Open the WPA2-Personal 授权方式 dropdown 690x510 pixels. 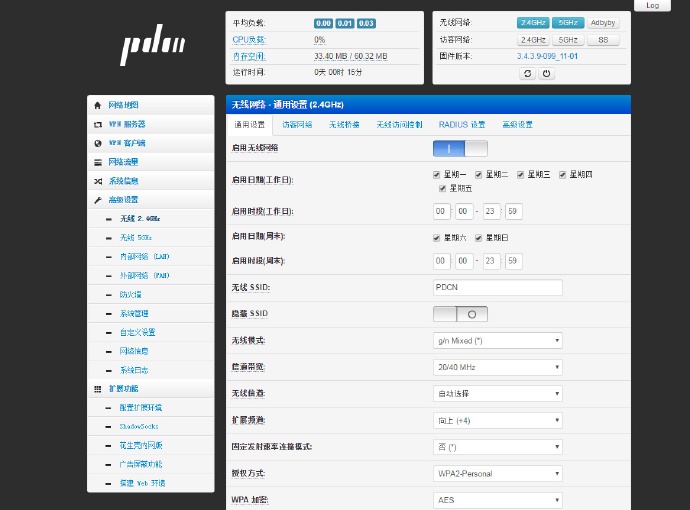498,473
